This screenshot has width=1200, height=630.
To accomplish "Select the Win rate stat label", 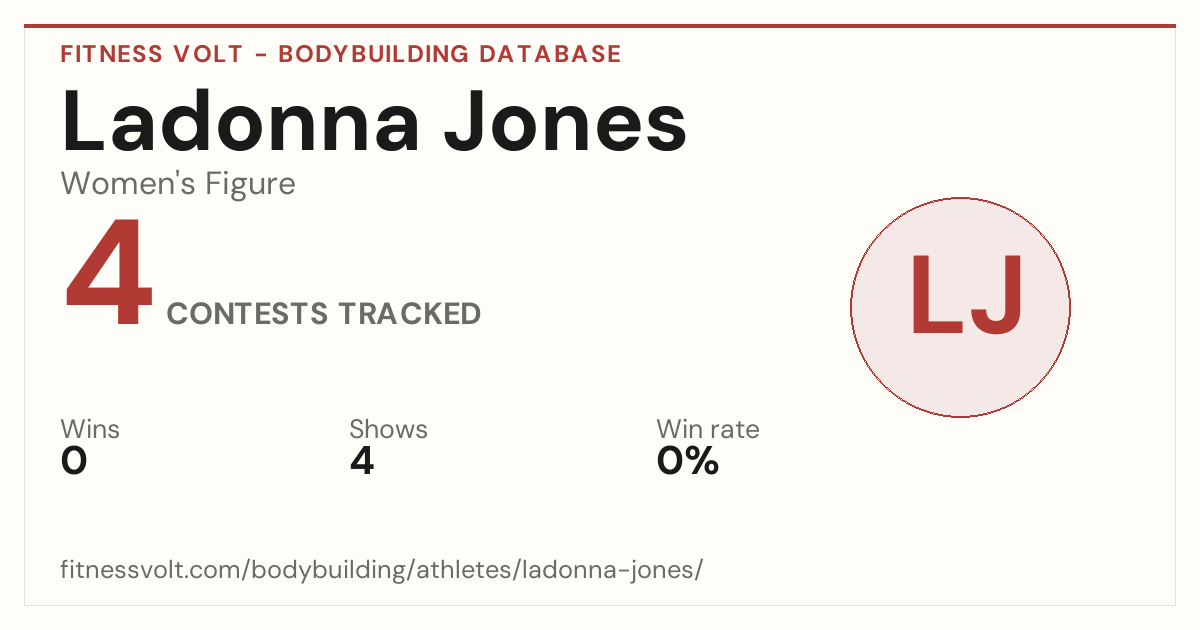I will click(x=708, y=430).
